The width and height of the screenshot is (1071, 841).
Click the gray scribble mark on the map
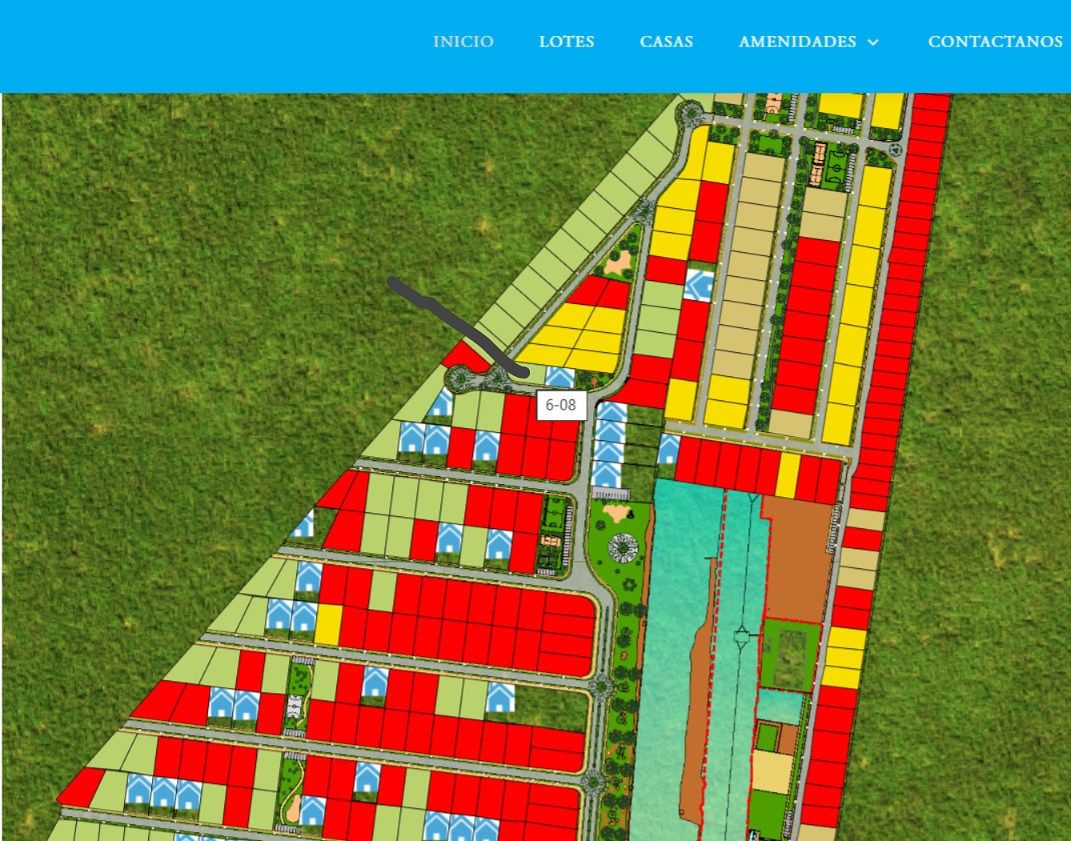pos(450,318)
